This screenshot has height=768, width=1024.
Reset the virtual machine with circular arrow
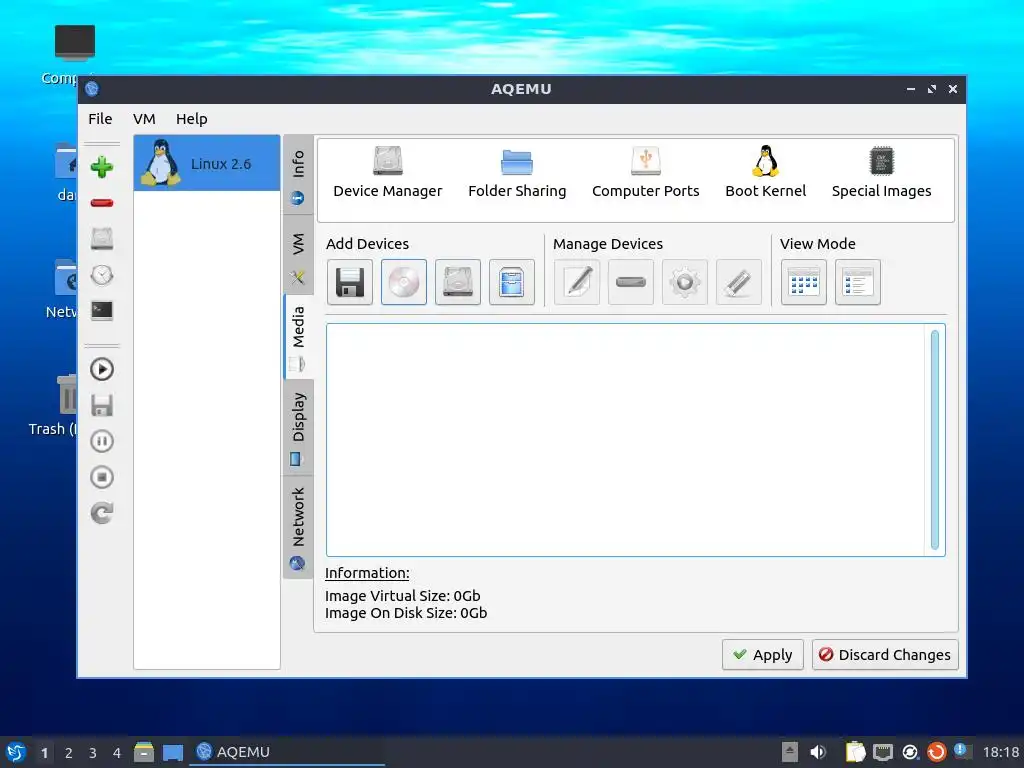(102, 513)
